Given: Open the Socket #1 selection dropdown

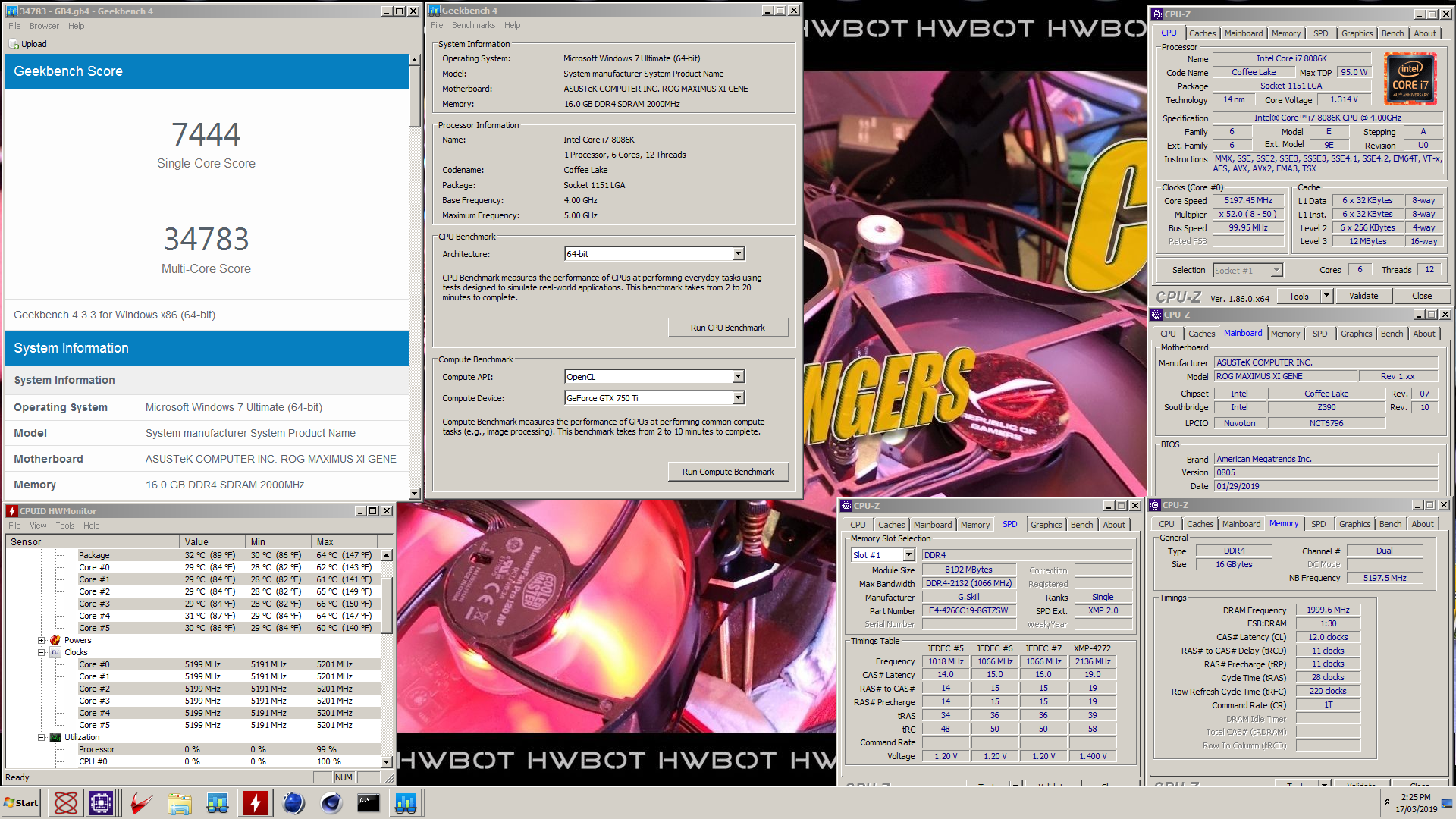Looking at the screenshot, I should pyautogui.click(x=1276, y=271).
